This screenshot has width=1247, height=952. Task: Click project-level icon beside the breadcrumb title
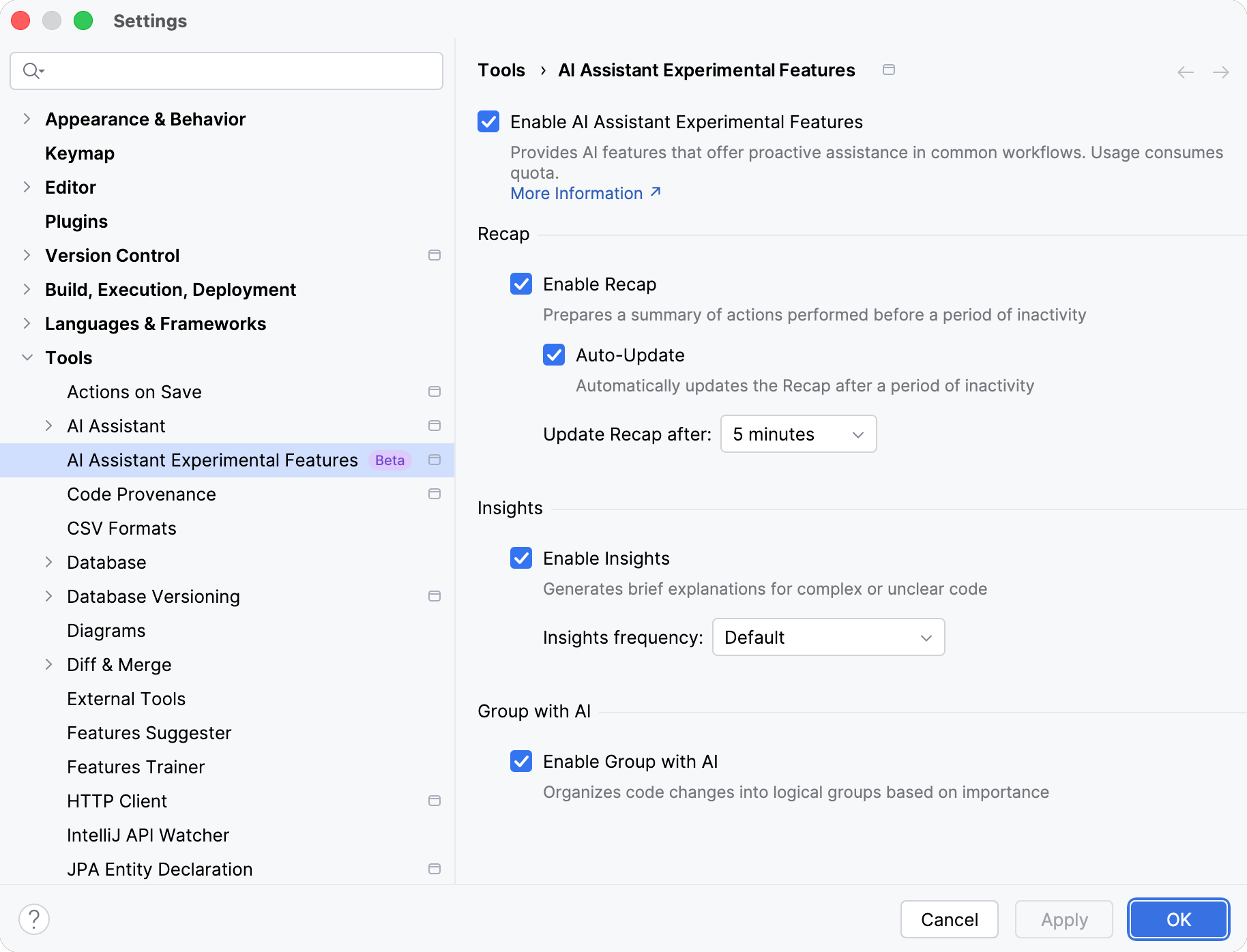coord(889,70)
